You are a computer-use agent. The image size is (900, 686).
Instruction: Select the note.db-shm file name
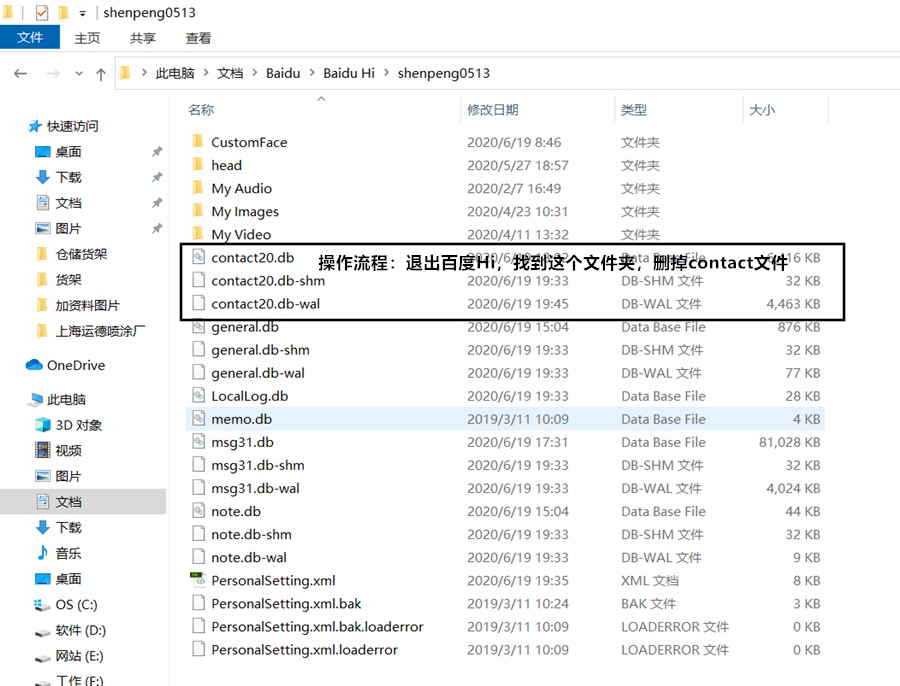tap(251, 534)
